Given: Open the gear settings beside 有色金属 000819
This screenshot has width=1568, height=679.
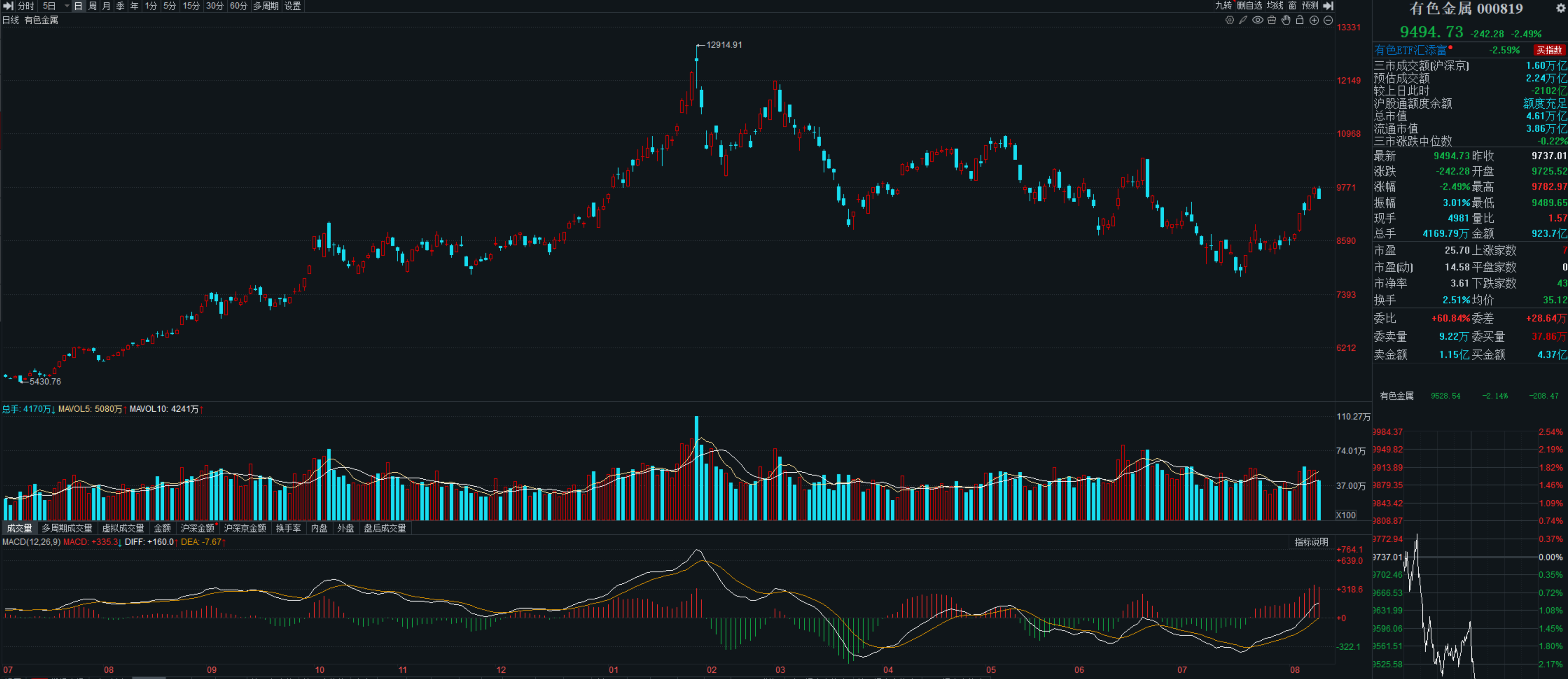Looking at the screenshot, I should [1560, 8].
